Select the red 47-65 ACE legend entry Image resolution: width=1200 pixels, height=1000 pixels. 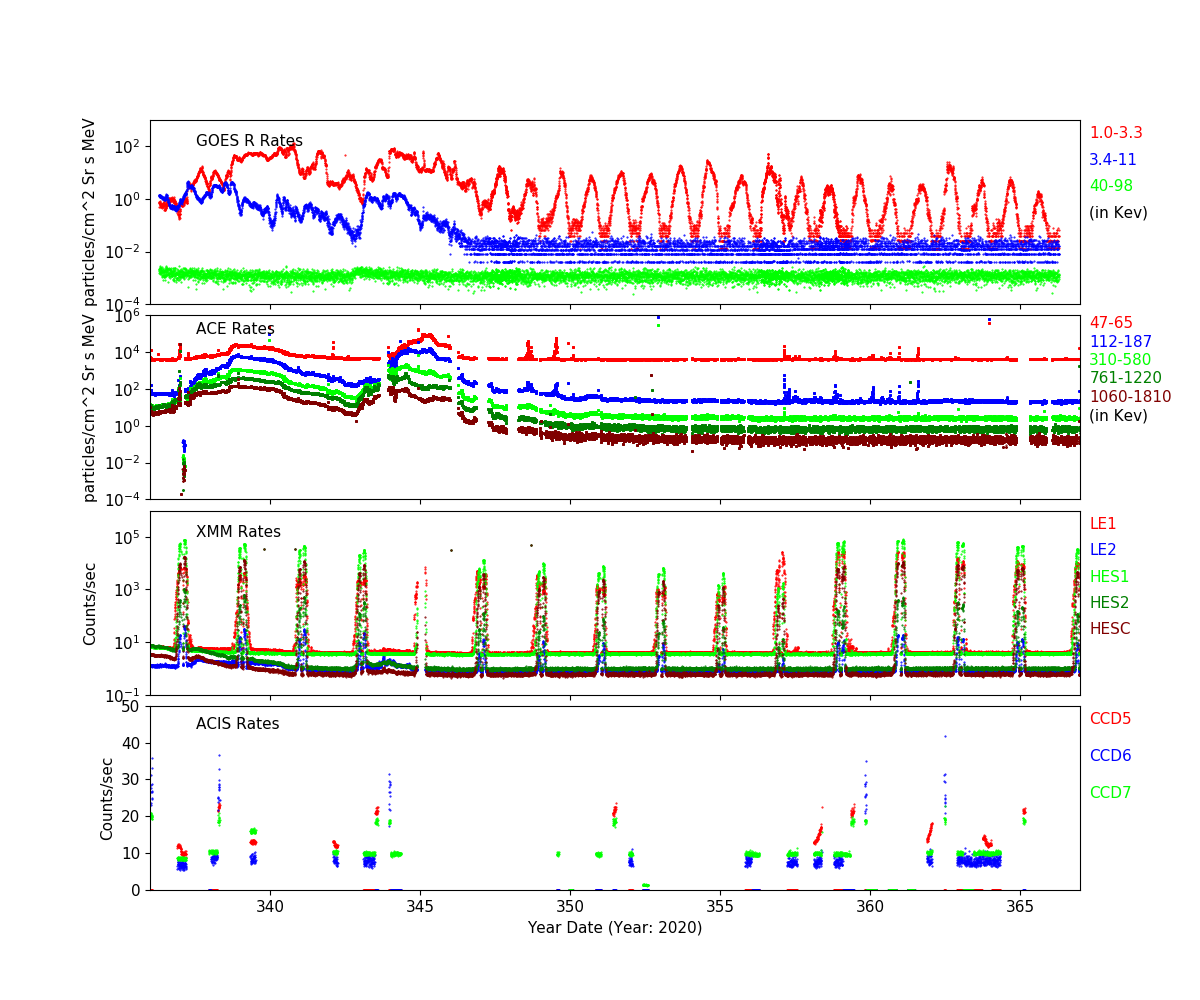click(1110, 323)
